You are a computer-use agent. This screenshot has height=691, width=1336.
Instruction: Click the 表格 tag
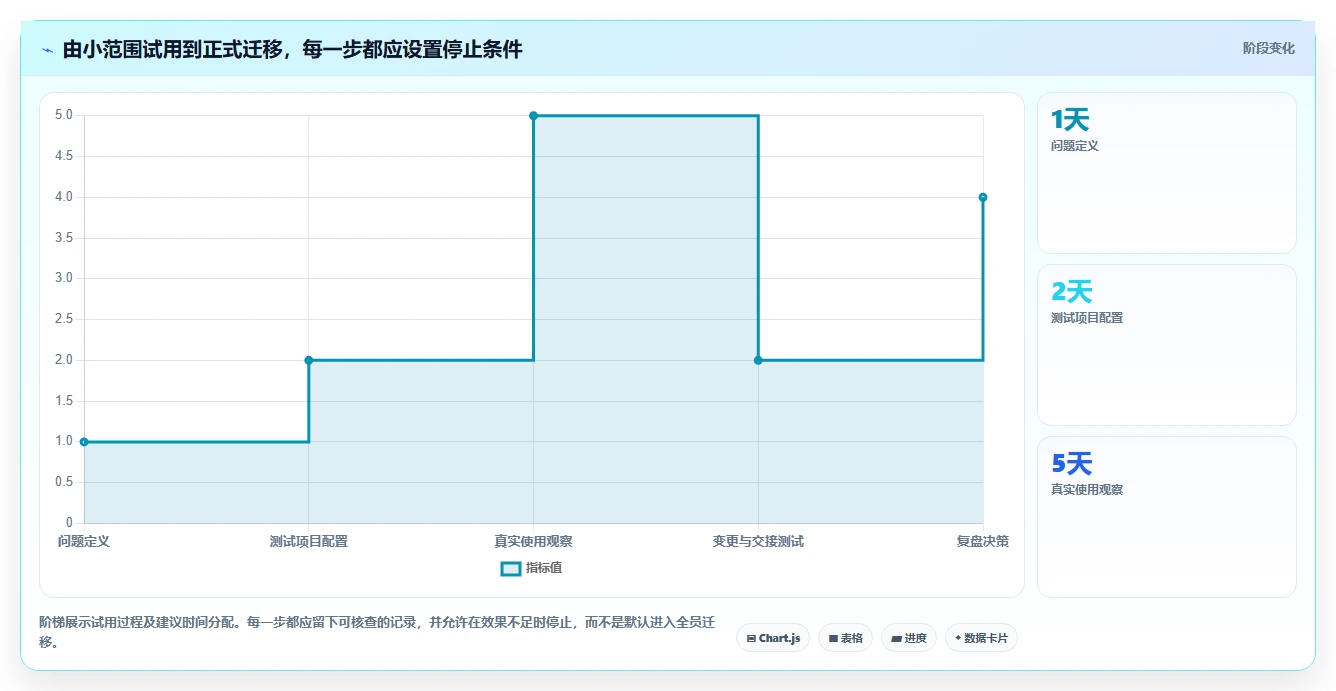[845, 638]
